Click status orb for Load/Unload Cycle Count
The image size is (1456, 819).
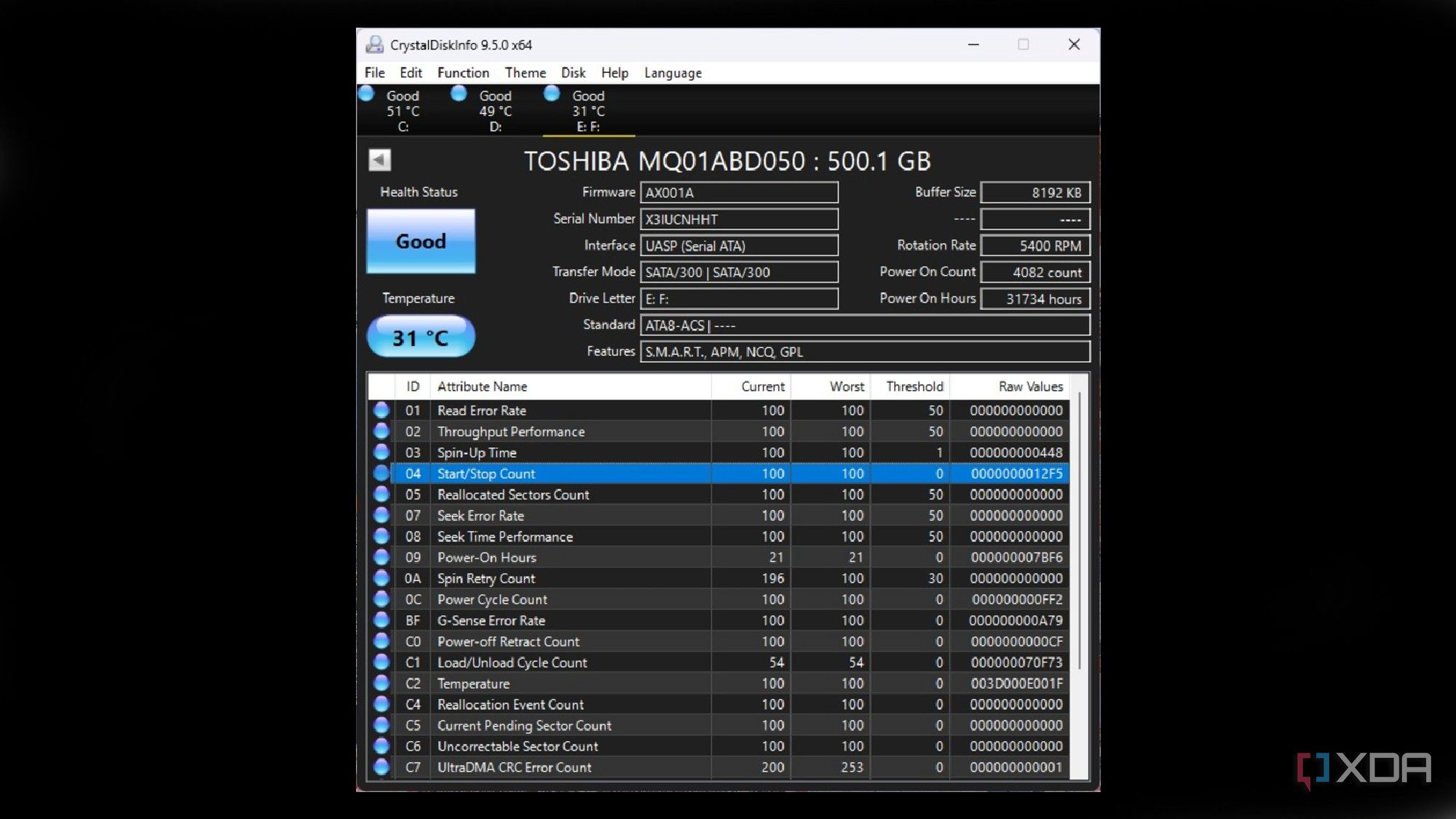[x=381, y=662]
